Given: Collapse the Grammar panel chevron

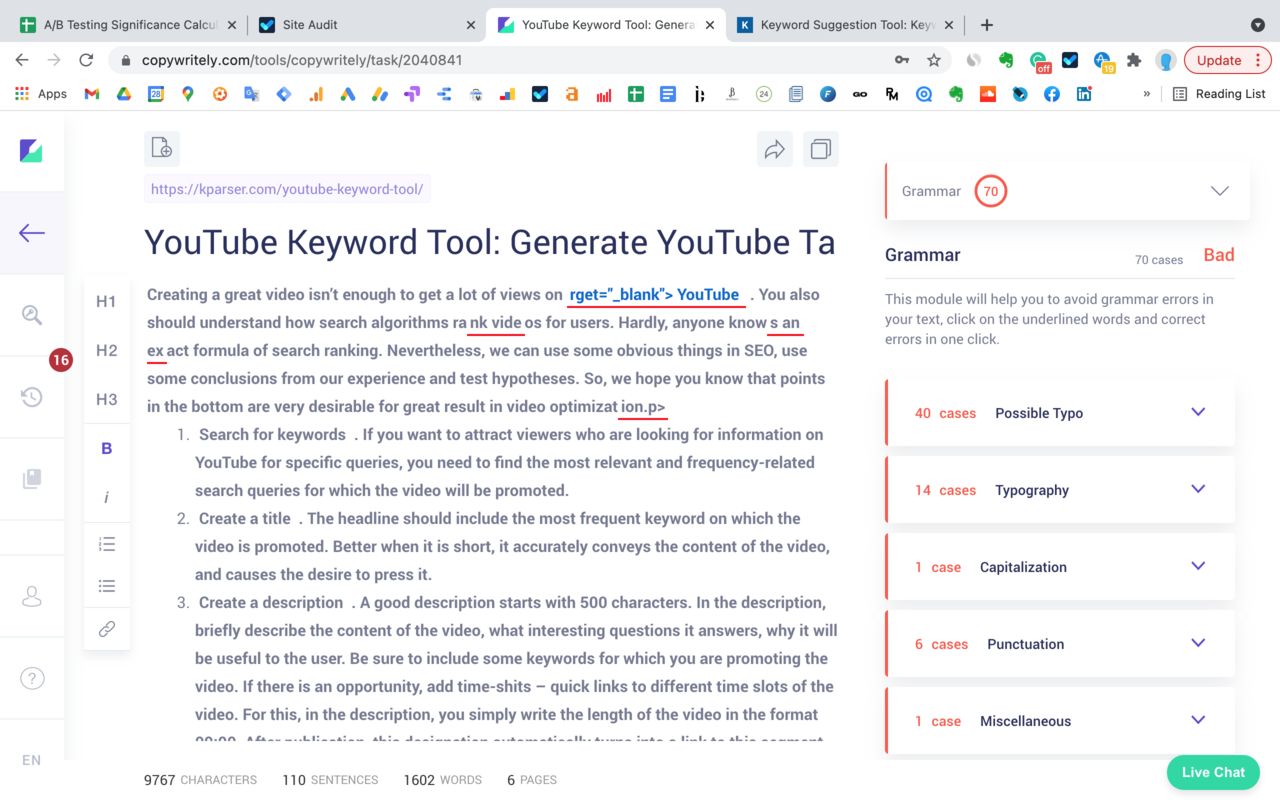Looking at the screenshot, I should (1219, 190).
